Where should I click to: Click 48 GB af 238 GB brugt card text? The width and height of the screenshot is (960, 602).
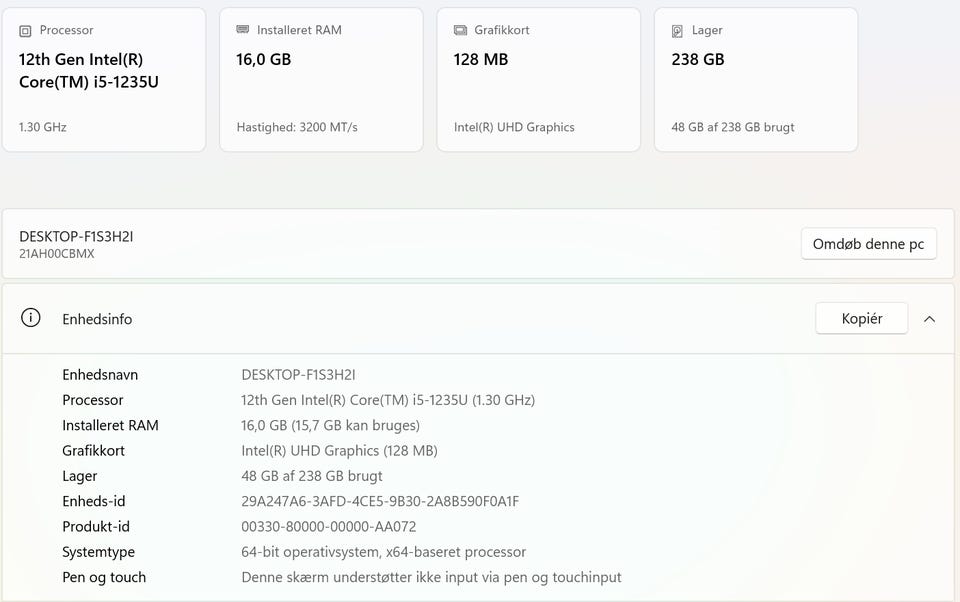point(733,127)
